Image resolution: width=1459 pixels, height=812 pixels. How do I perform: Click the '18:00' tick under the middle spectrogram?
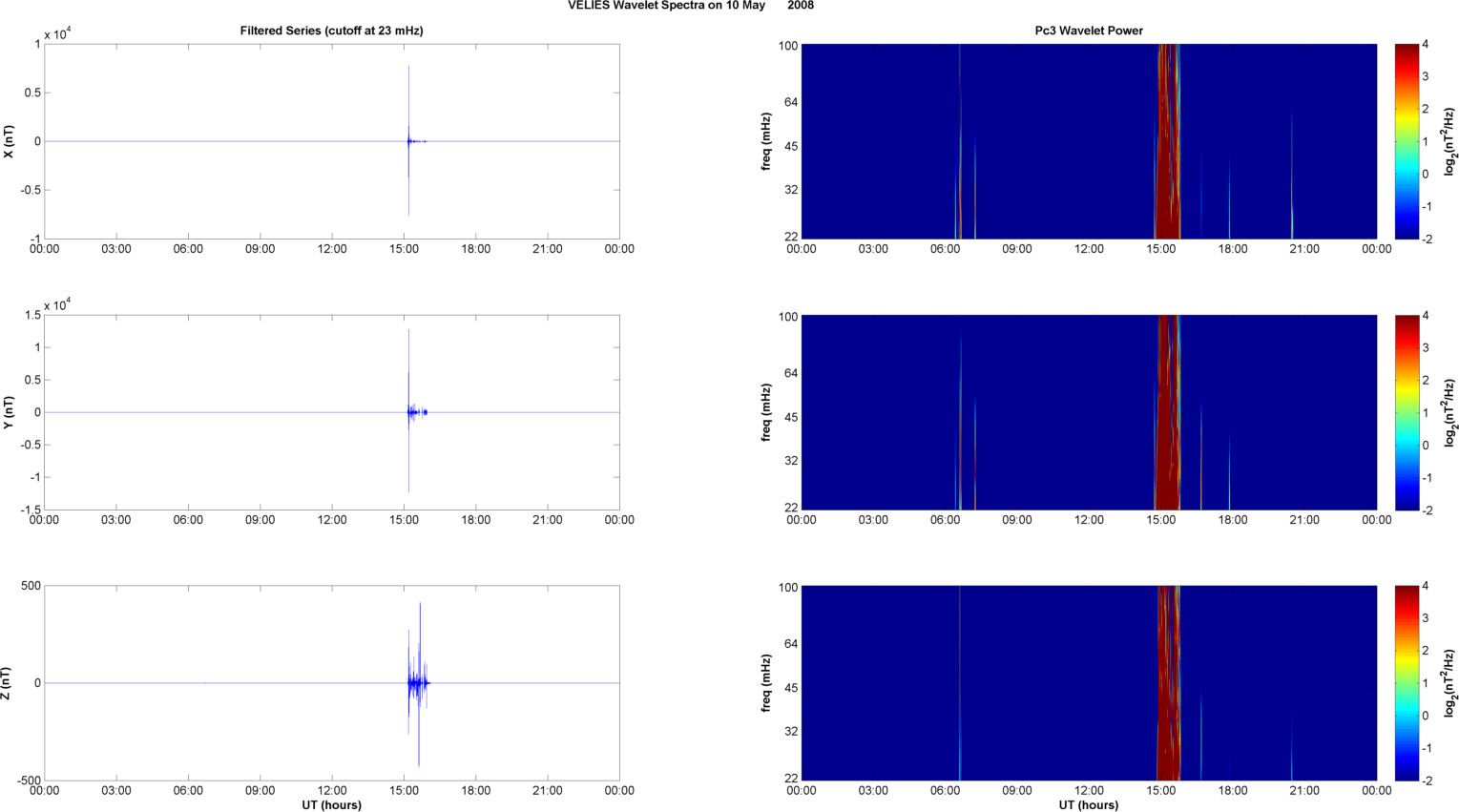[x=1233, y=520]
